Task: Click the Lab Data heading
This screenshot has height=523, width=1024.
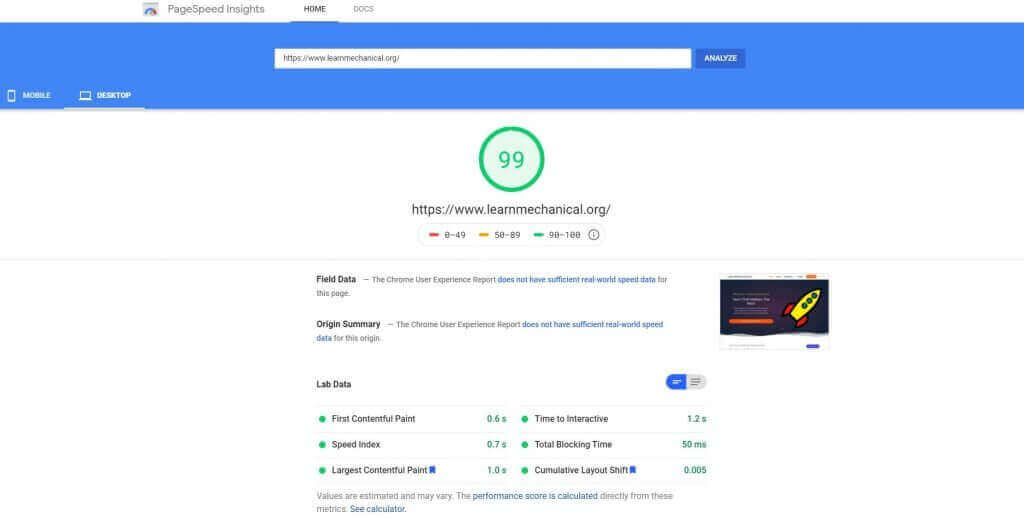Action: (x=334, y=385)
